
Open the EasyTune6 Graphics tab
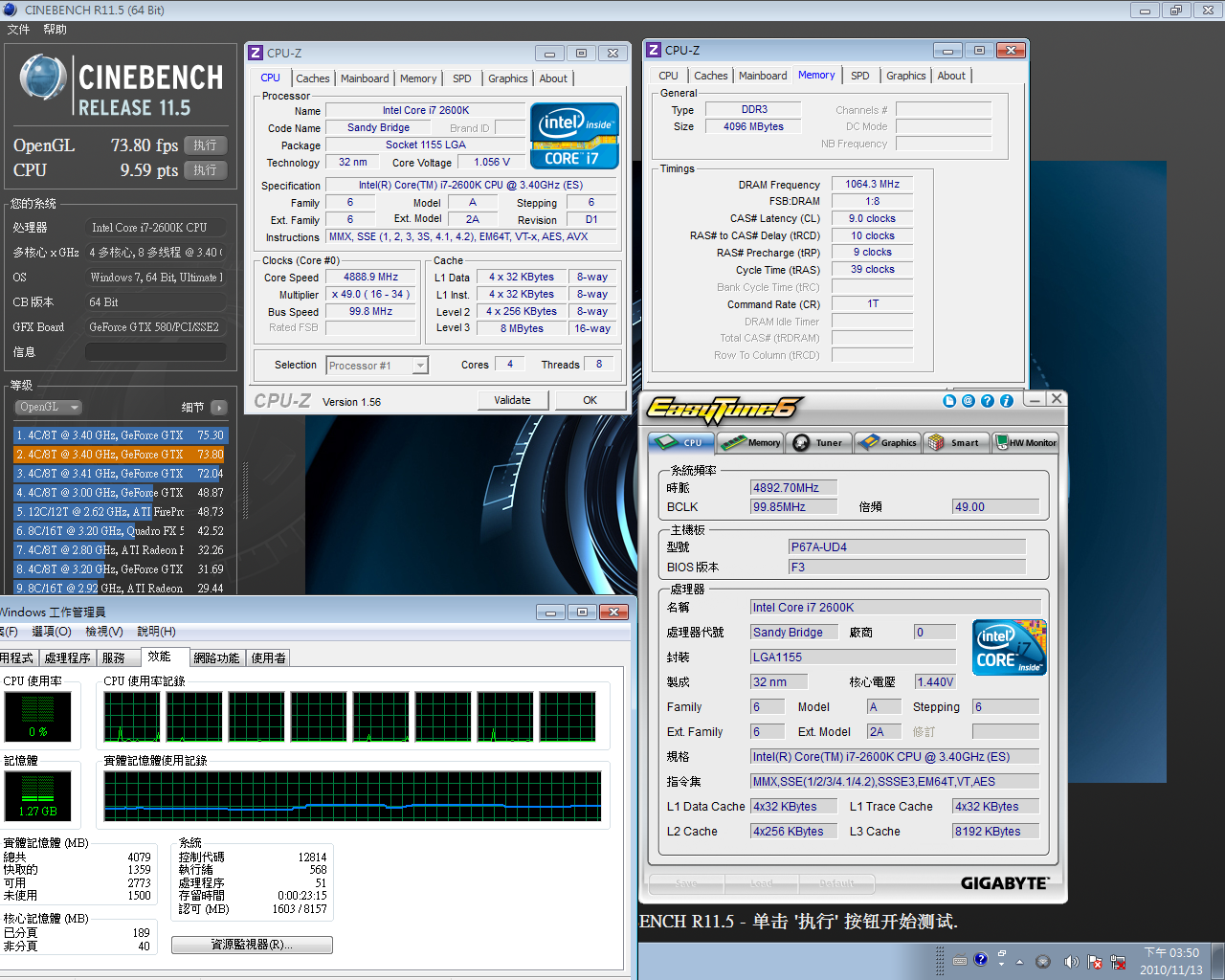click(x=888, y=442)
